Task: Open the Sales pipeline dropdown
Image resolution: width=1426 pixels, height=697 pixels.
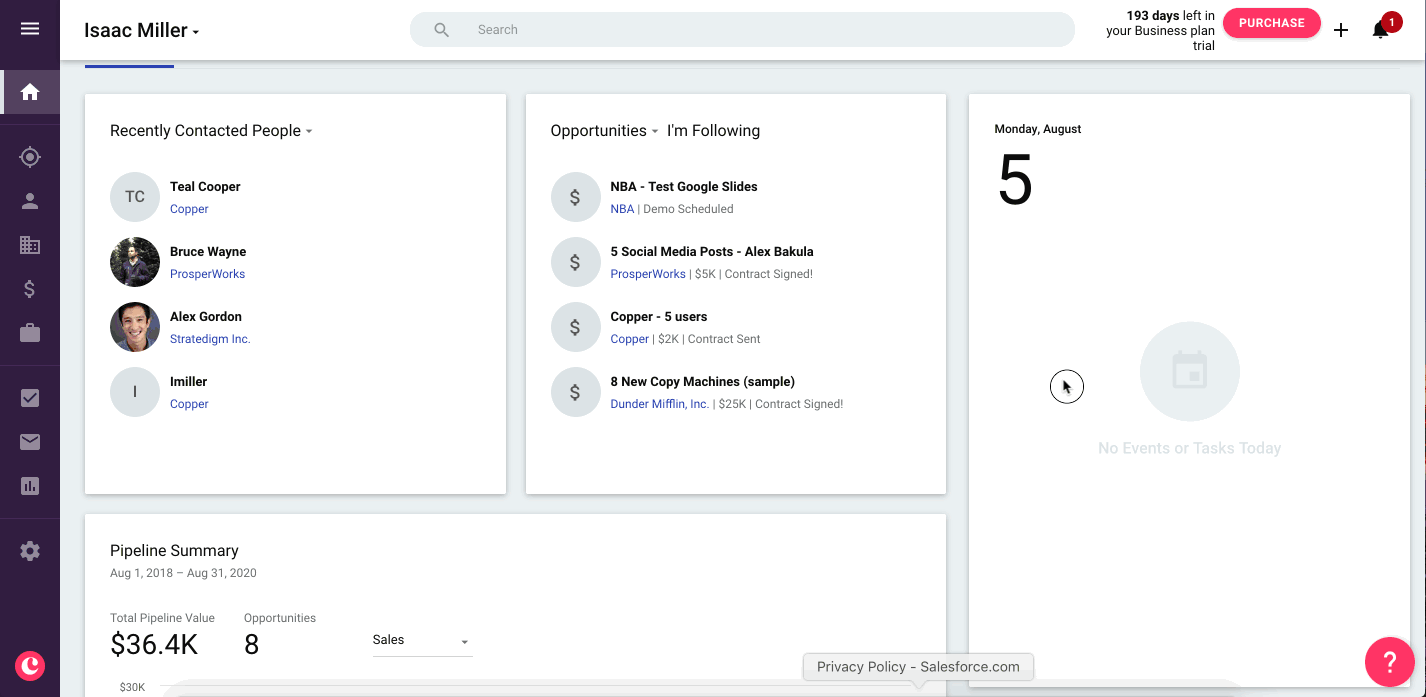Action: [422, 641]
